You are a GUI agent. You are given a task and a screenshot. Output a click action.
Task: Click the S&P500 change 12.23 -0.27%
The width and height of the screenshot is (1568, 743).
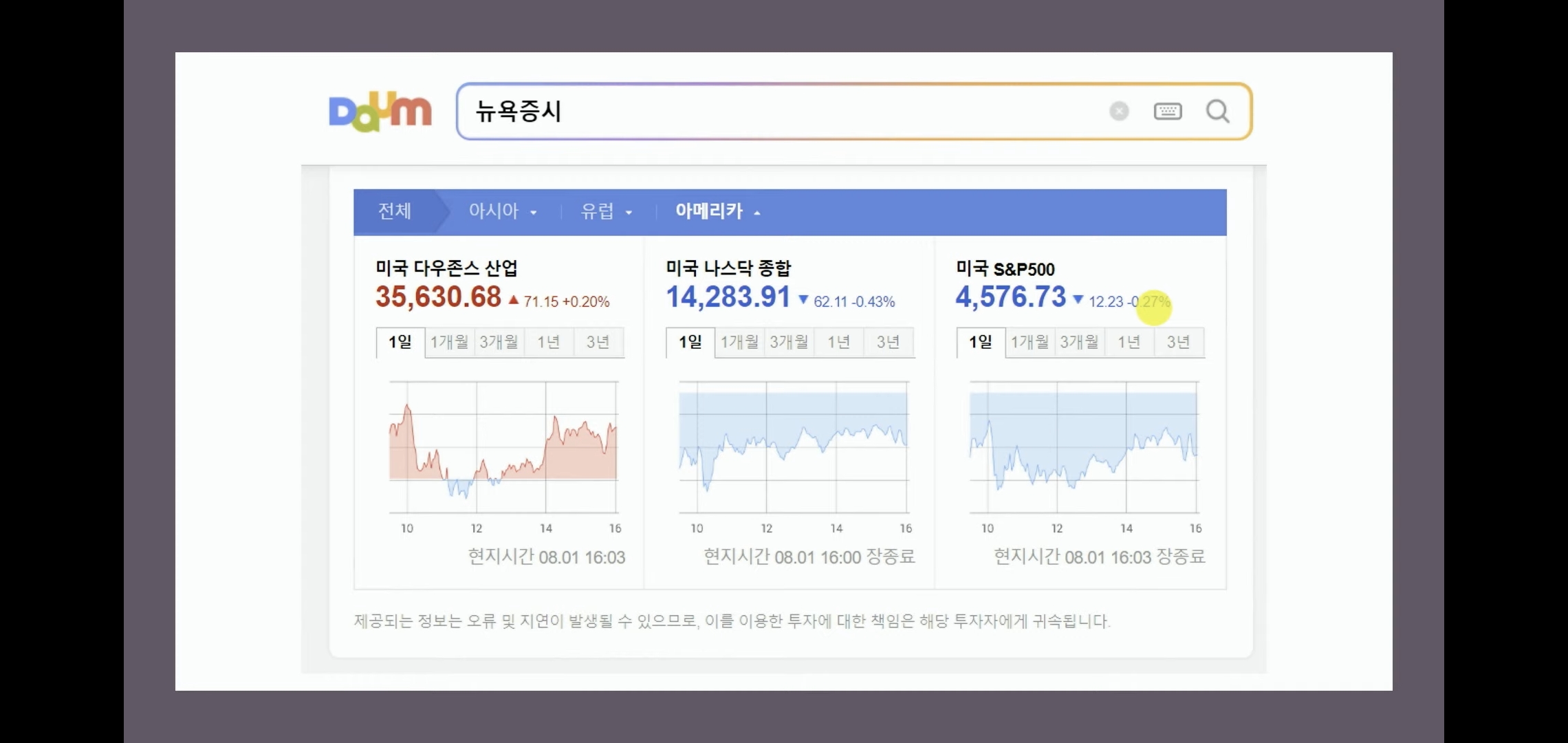coord(1122,301)
